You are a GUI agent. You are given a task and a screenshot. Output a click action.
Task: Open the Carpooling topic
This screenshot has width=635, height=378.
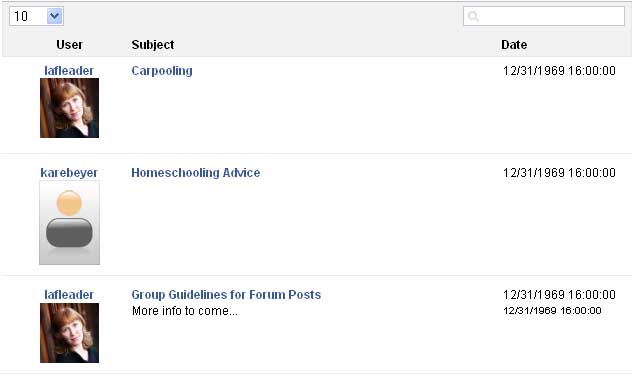click(x=162, y=71)
